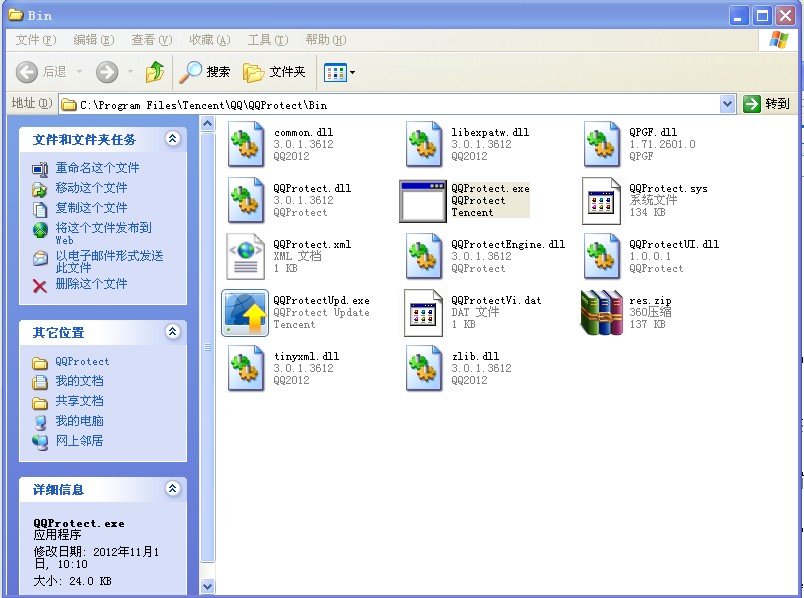Open the Forward button history dropdown
Viewport: 804px width, 598px height.
coord(130,72)
